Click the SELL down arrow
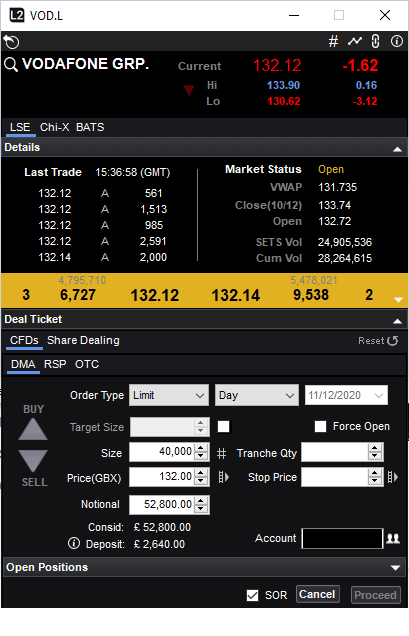 point(33,461)
